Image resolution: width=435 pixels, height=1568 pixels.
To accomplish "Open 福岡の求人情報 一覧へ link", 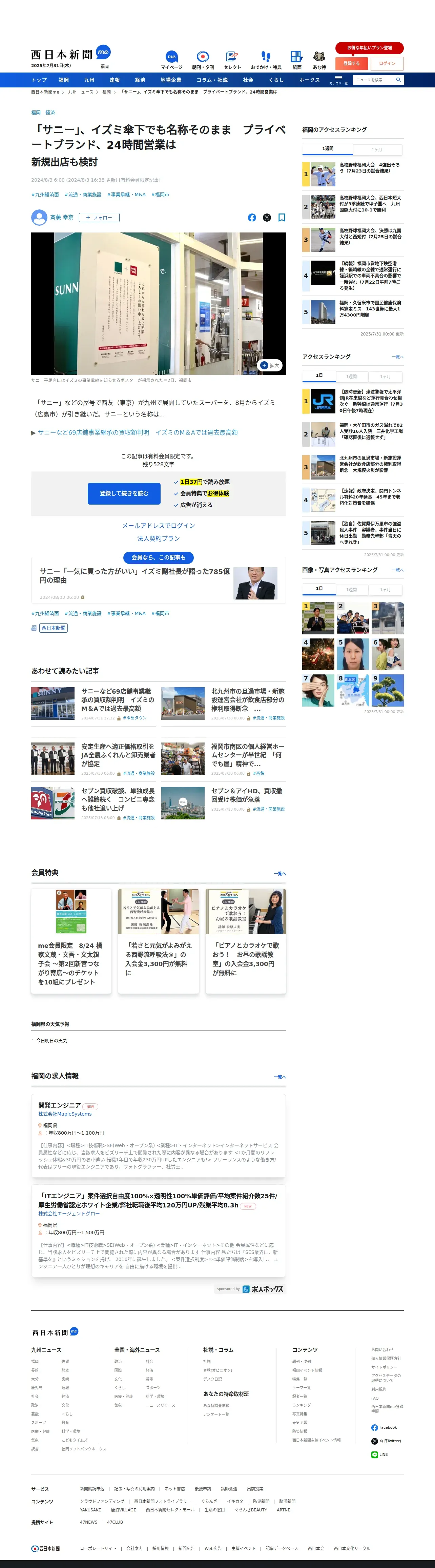I will (280, 1077).
